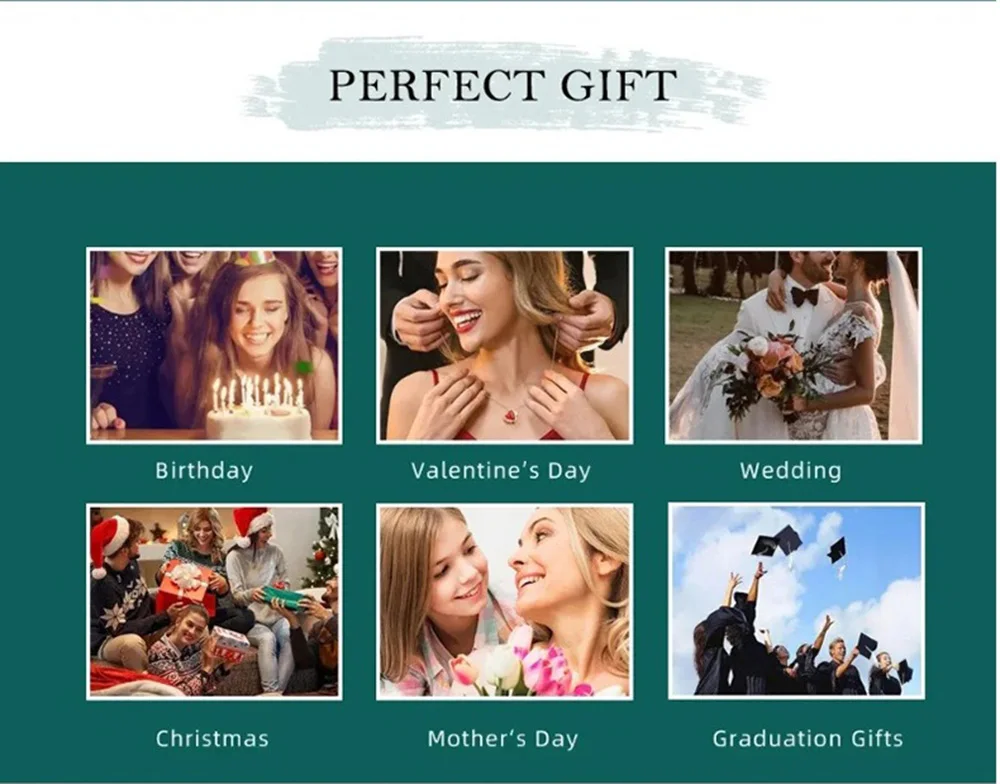Open the Wedding couple photo
1000x784 pixels.
coord(793,345)
